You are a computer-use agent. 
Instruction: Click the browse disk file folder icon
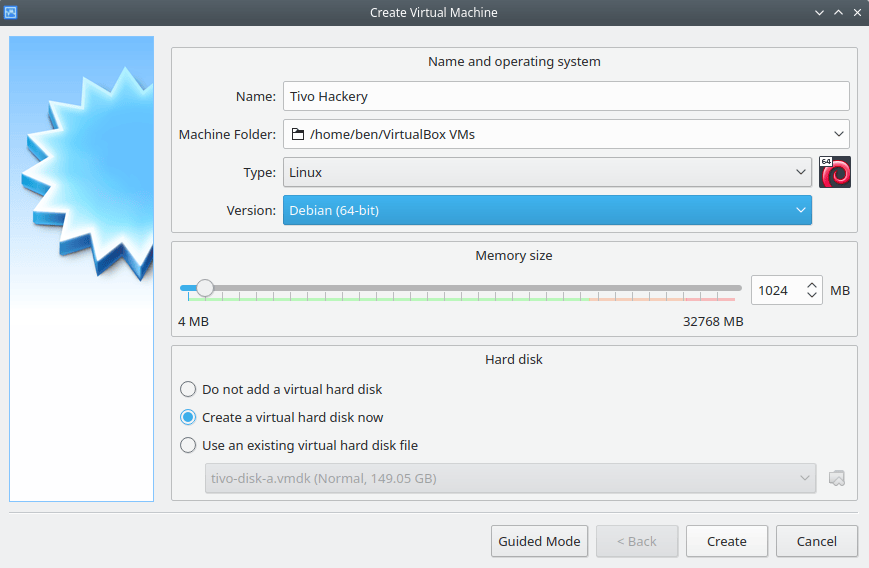point(837,478)
